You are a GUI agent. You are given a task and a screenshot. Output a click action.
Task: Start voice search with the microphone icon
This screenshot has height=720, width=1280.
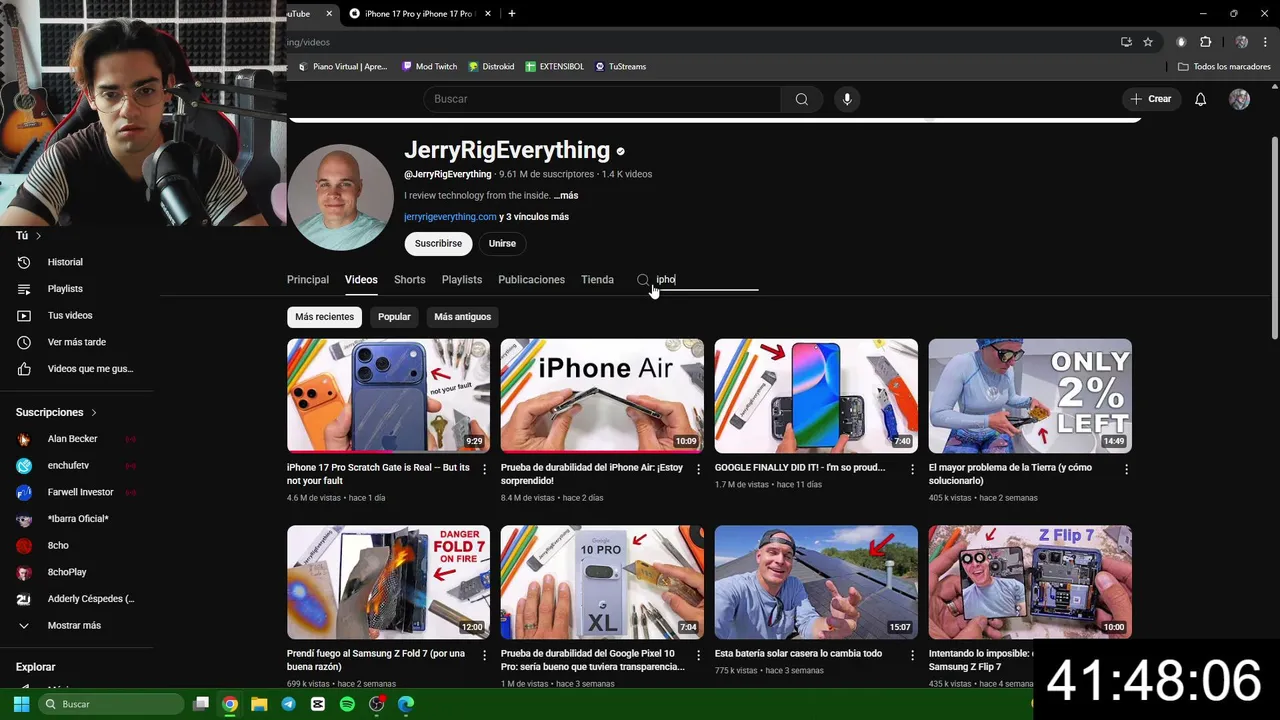[847, 99]
